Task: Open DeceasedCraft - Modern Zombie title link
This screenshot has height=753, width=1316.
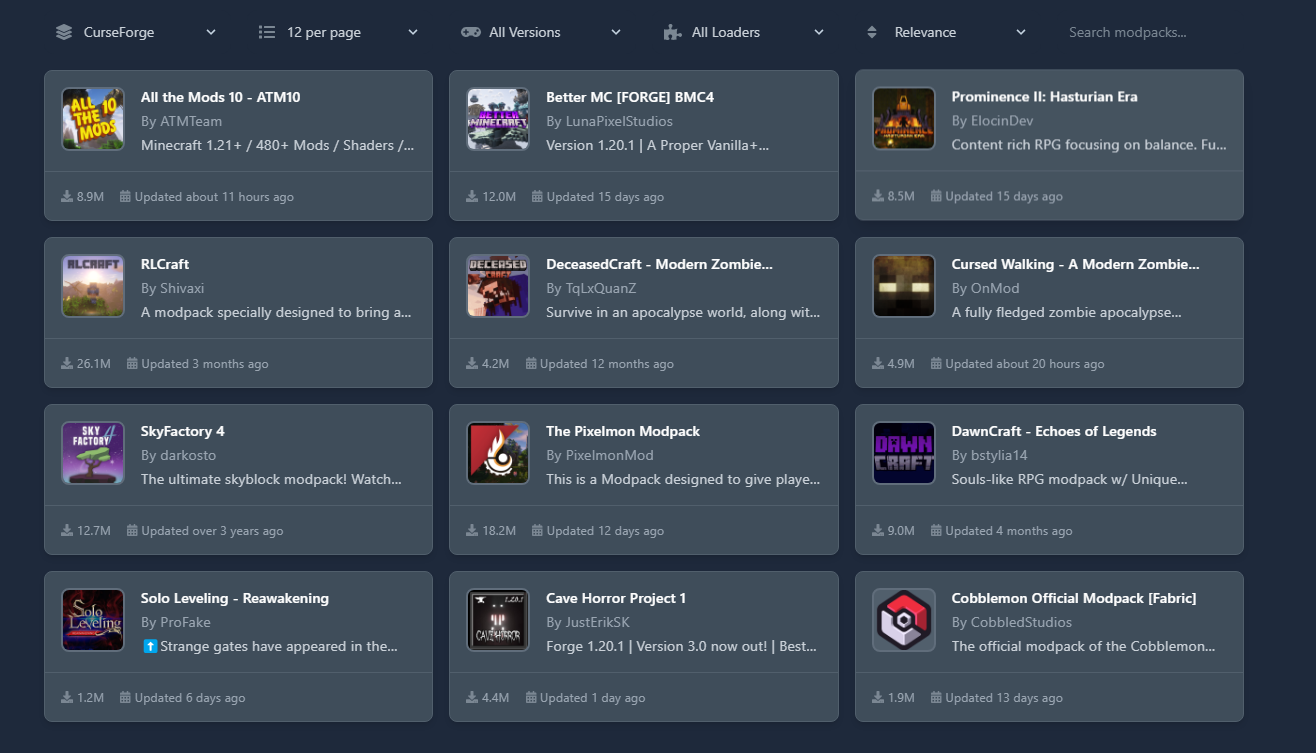Action: pyautogui.click(x=659, y=264)
